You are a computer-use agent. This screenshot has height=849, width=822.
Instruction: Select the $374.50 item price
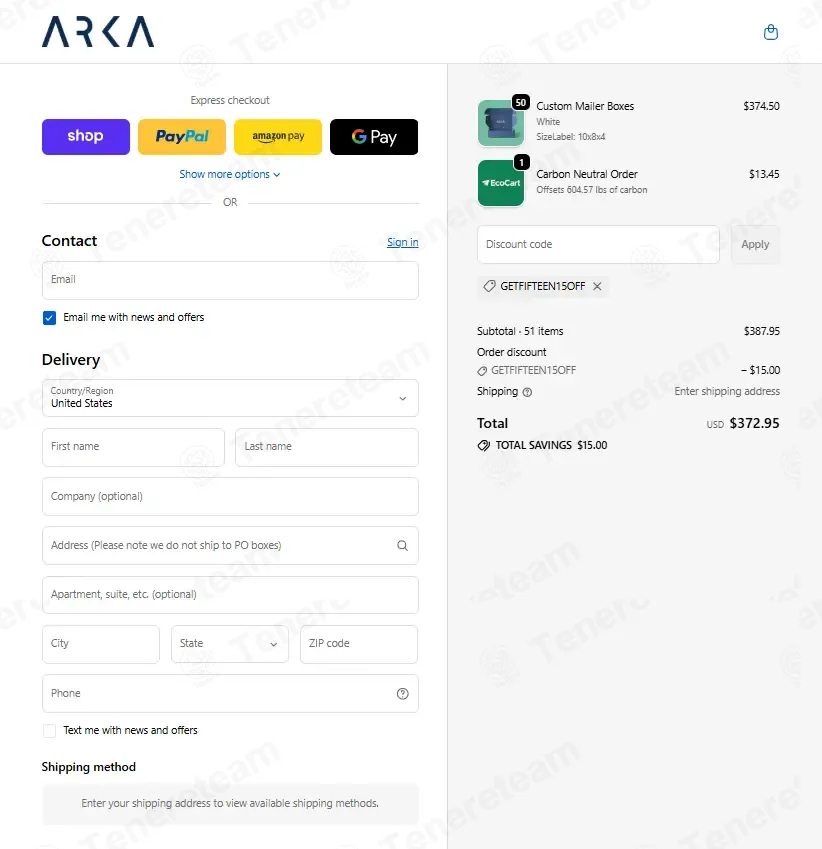coord(761,106)
